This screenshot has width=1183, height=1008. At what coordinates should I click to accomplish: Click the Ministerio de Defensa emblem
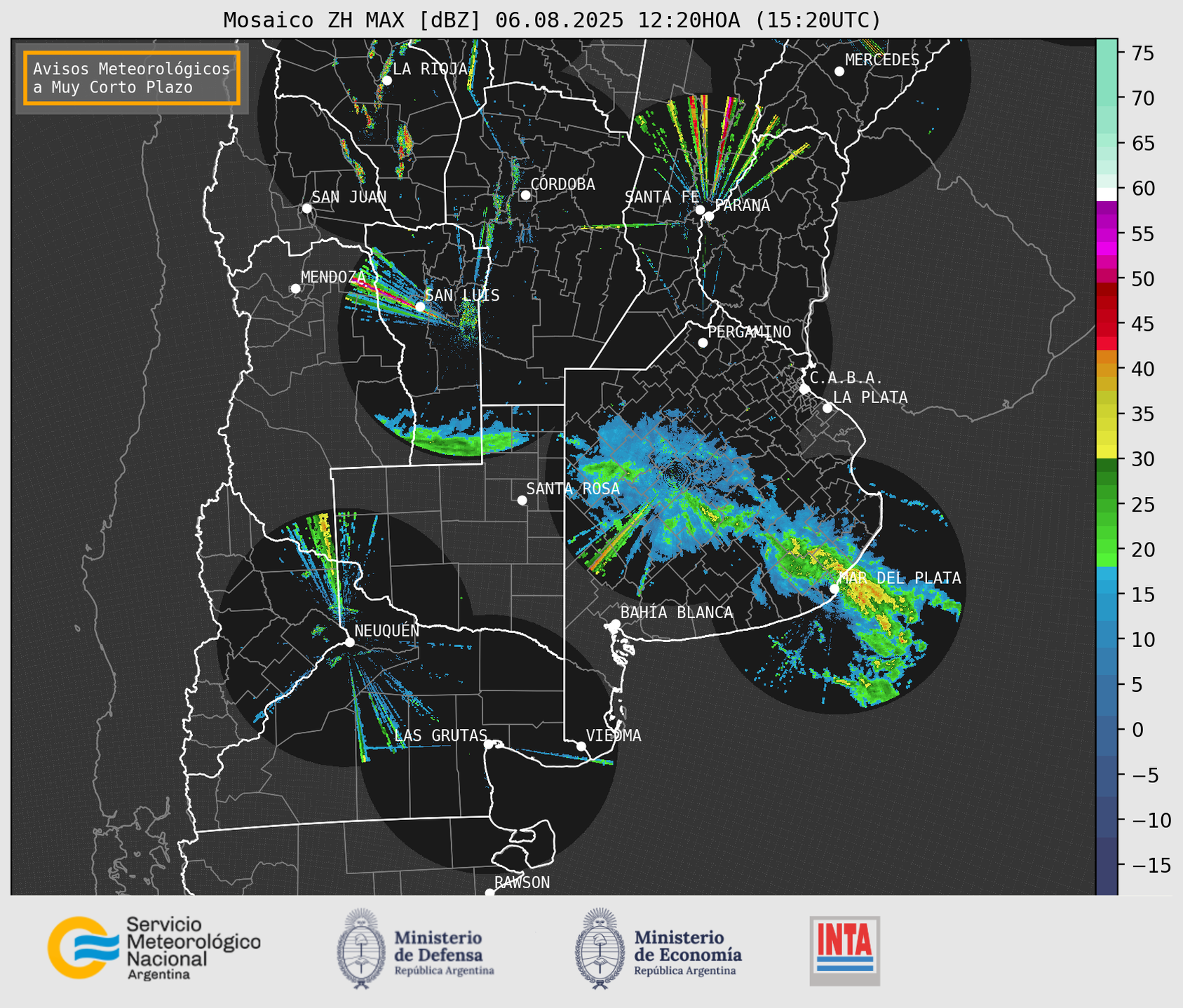tap(361, 949)
